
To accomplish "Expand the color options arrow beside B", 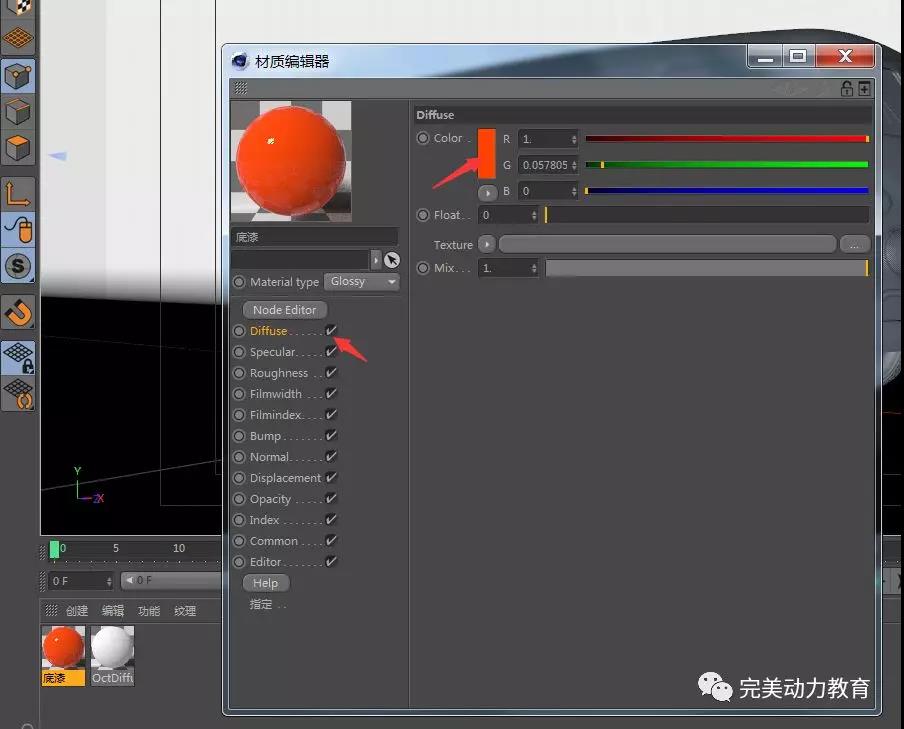I will point(487,191).
